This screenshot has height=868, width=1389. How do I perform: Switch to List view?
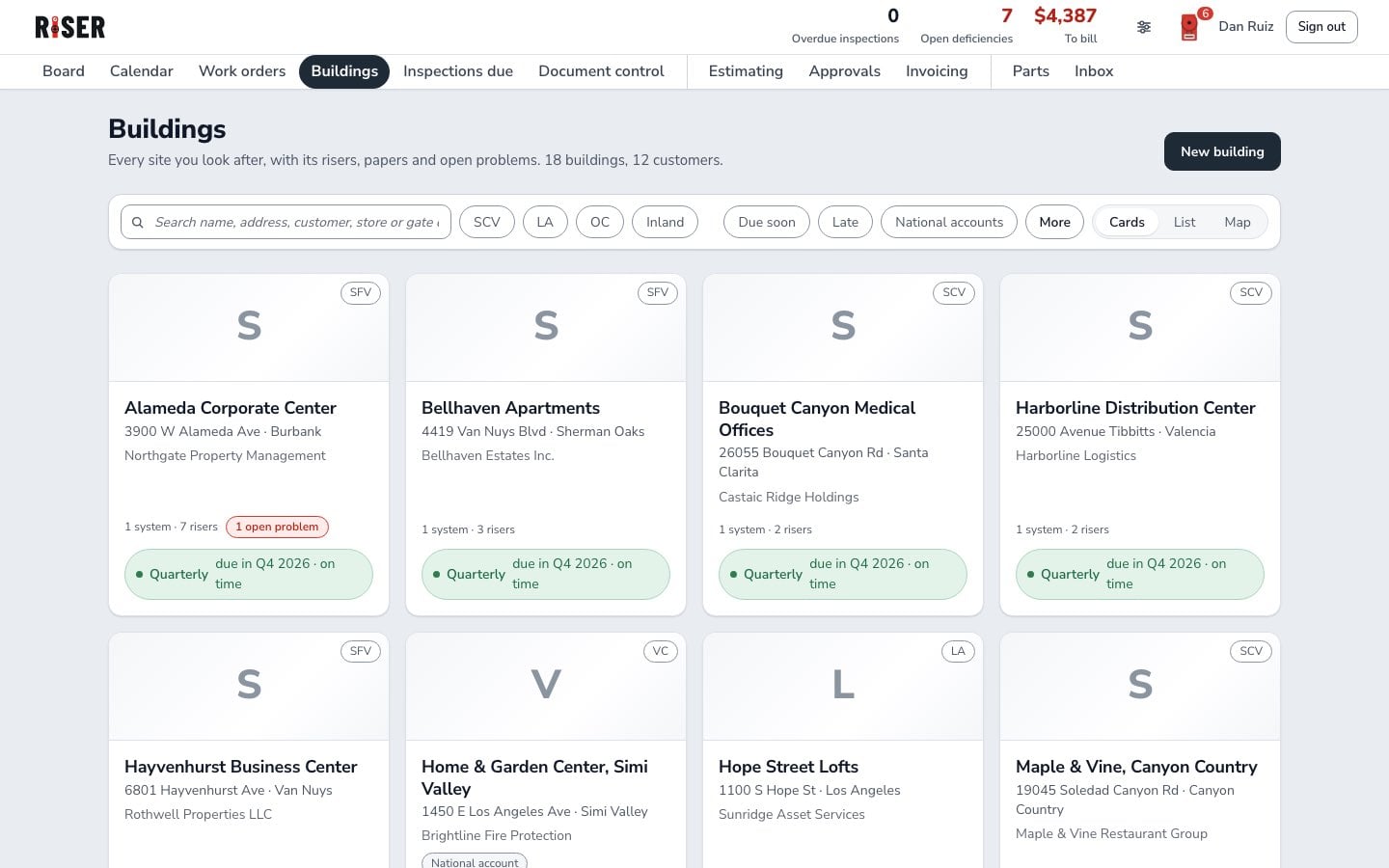tap(1185, 222)
